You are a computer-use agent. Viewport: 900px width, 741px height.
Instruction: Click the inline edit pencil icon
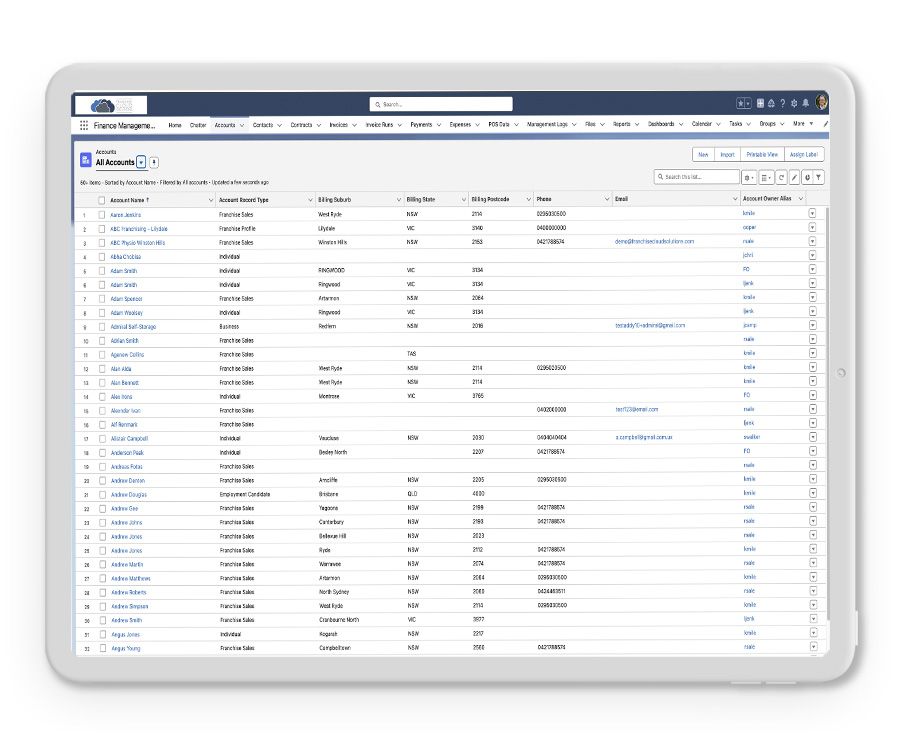(794, 177)
